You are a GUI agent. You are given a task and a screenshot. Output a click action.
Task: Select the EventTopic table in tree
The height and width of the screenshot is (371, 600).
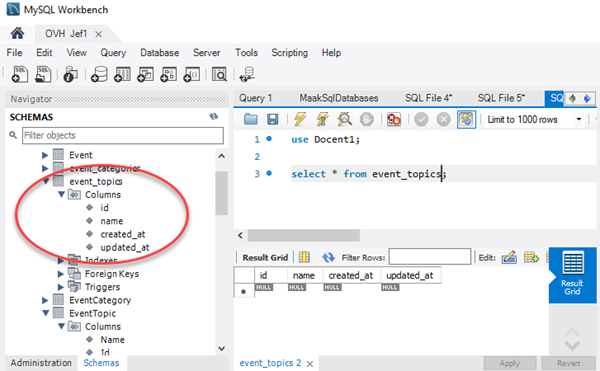click(92, 313)
